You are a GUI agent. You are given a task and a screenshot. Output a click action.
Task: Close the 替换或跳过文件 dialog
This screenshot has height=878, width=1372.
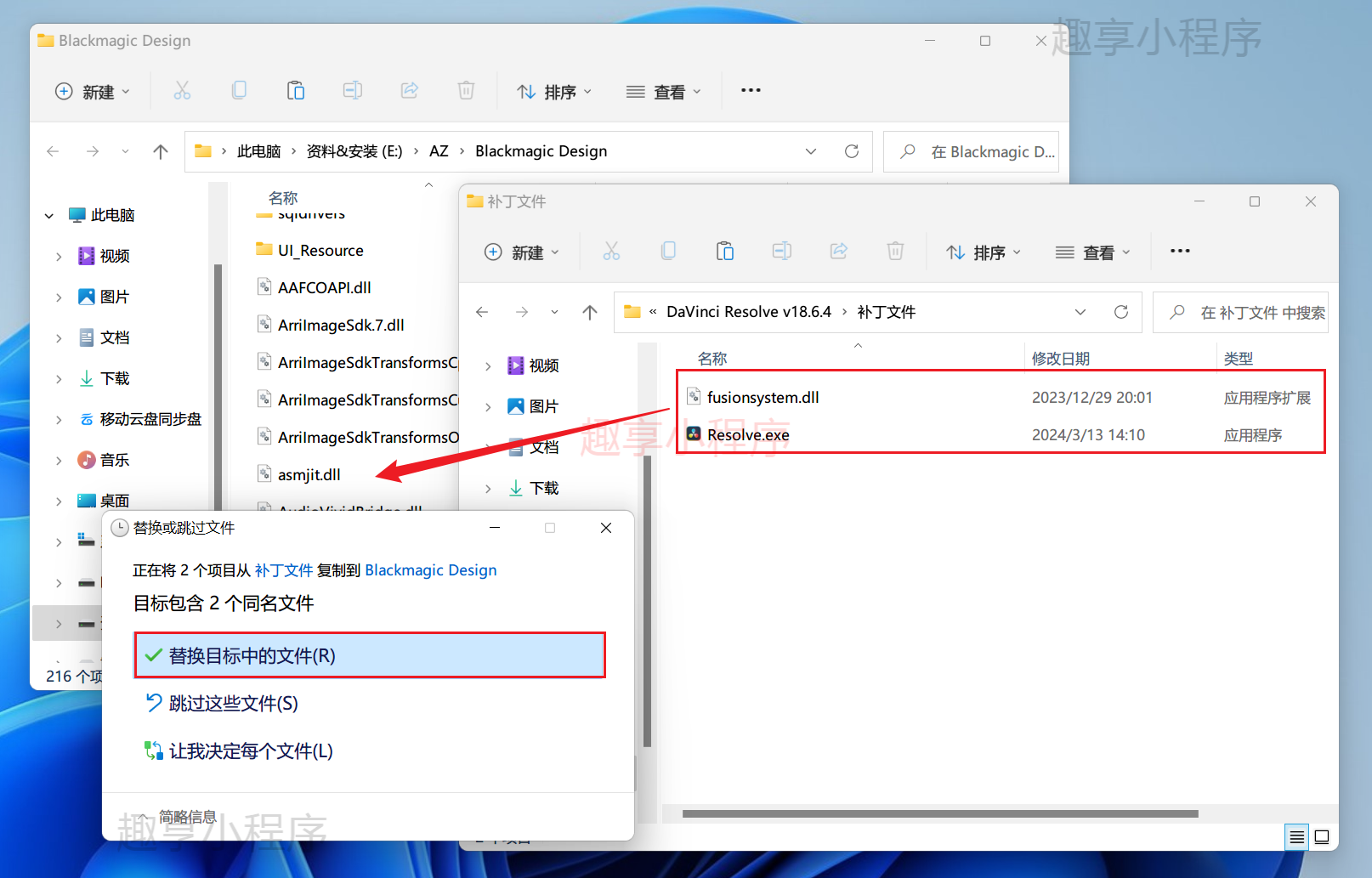point(606,528)
